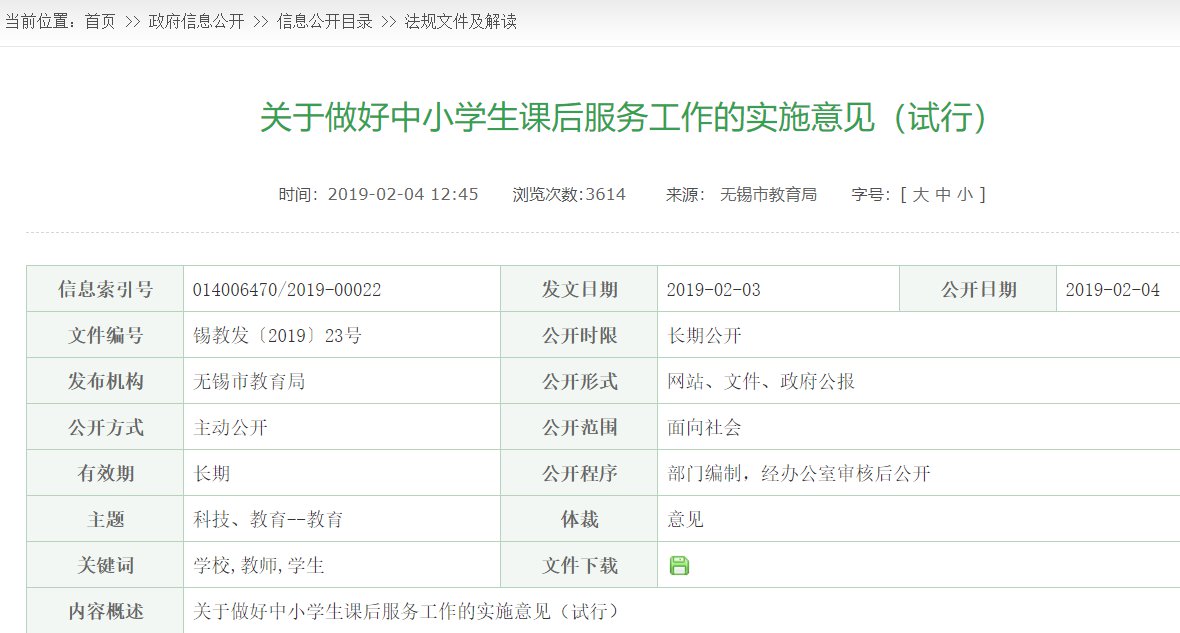Choose the 小 font size option
Screen dimensions: 1180x633
pyautogui.click(x=964, y=194)
